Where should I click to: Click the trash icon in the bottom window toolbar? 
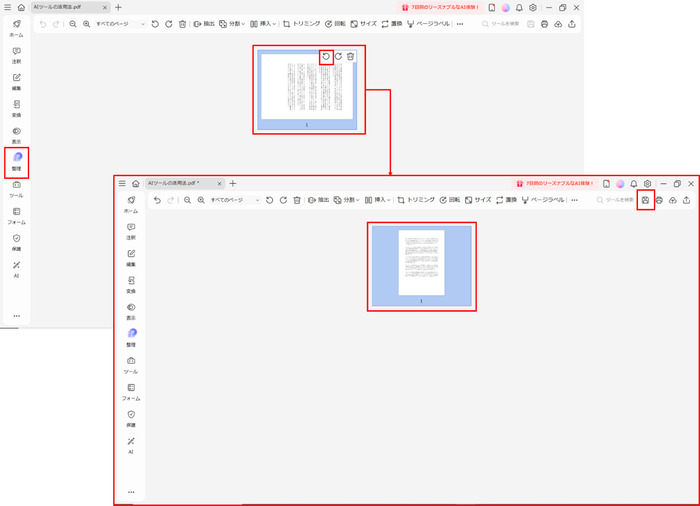297,200
